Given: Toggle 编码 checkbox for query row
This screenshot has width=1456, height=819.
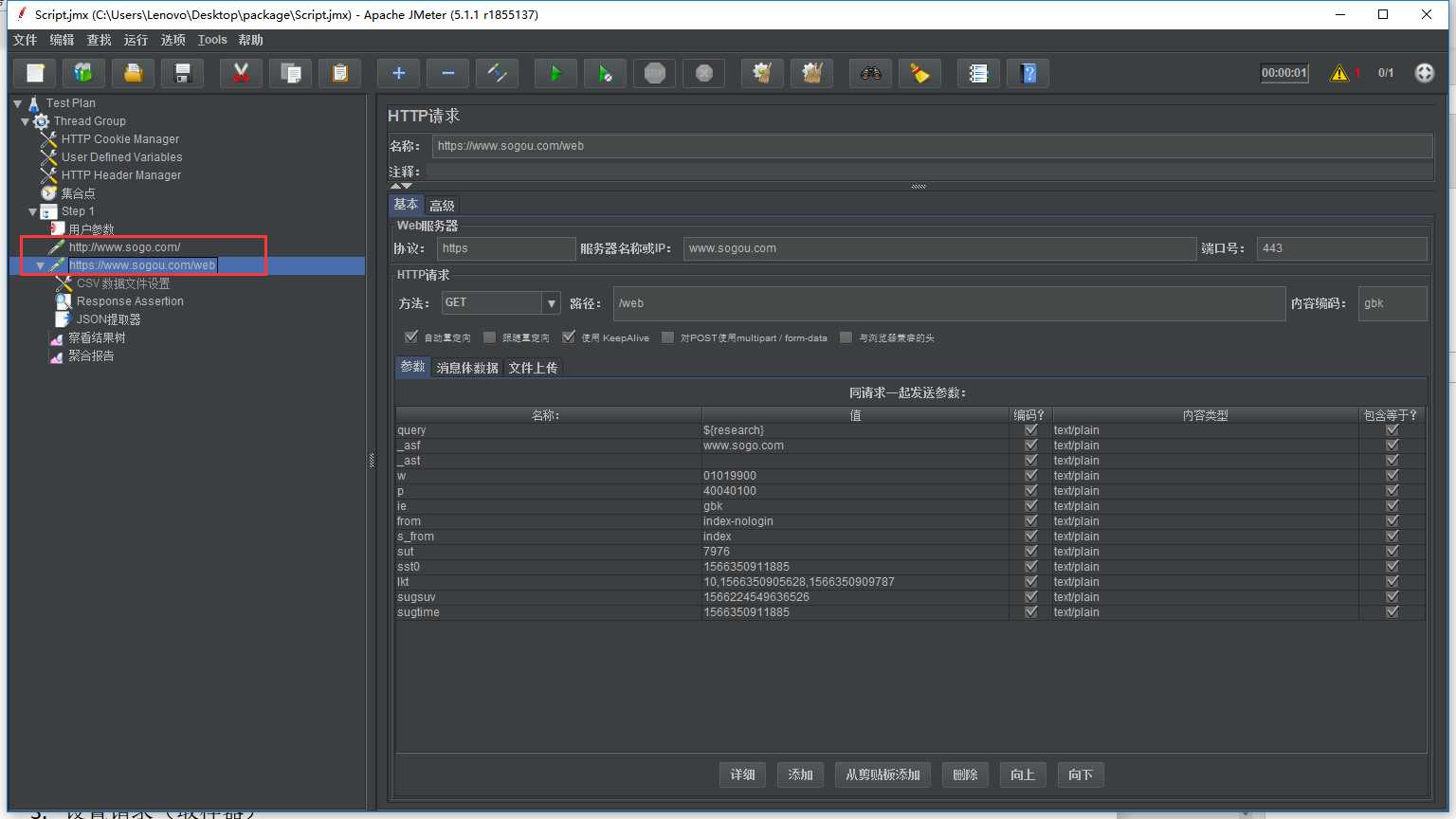Looking at the screenshot, I should pos(1030,430).
